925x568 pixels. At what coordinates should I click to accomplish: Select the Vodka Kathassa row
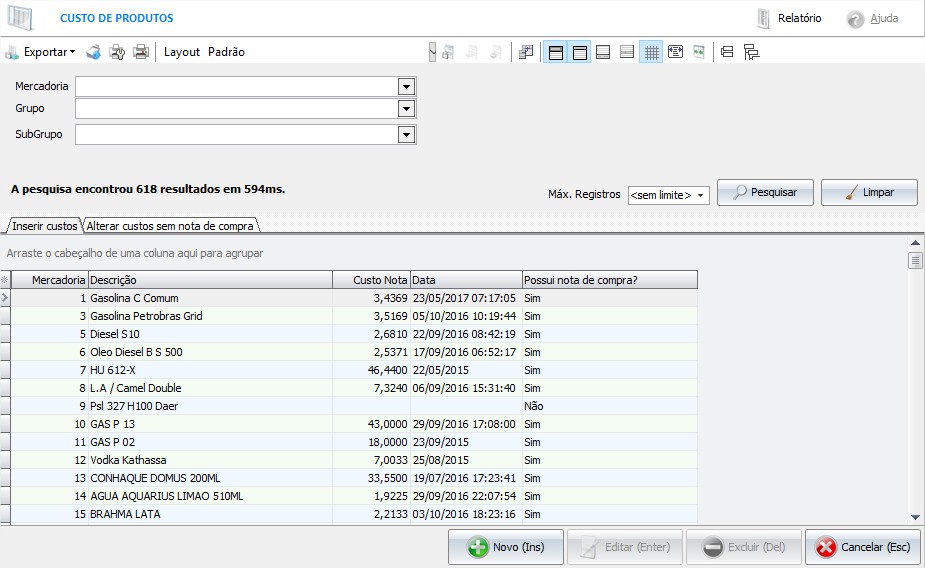(354, 460)
